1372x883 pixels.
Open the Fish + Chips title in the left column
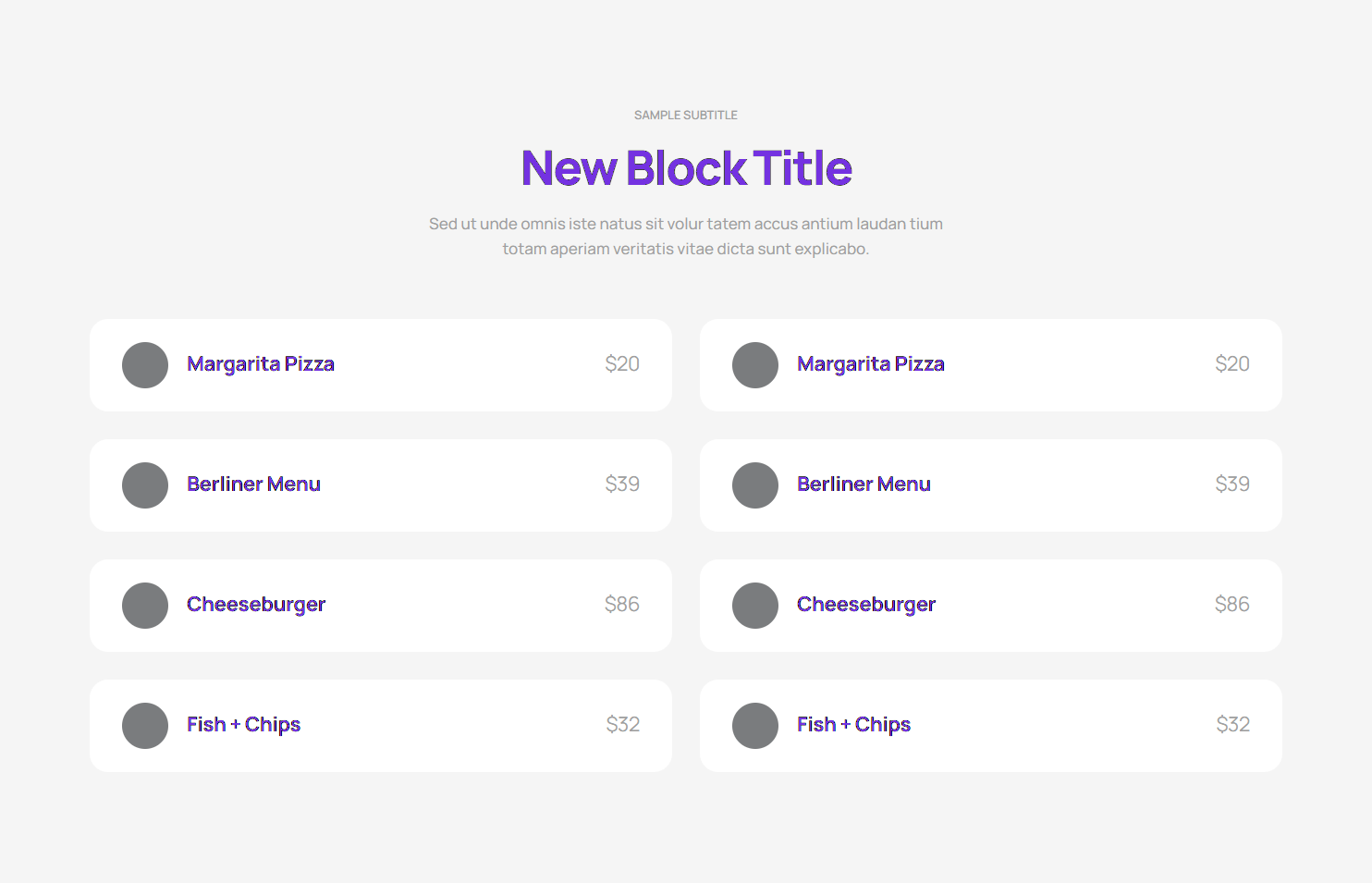coord(243,725)
